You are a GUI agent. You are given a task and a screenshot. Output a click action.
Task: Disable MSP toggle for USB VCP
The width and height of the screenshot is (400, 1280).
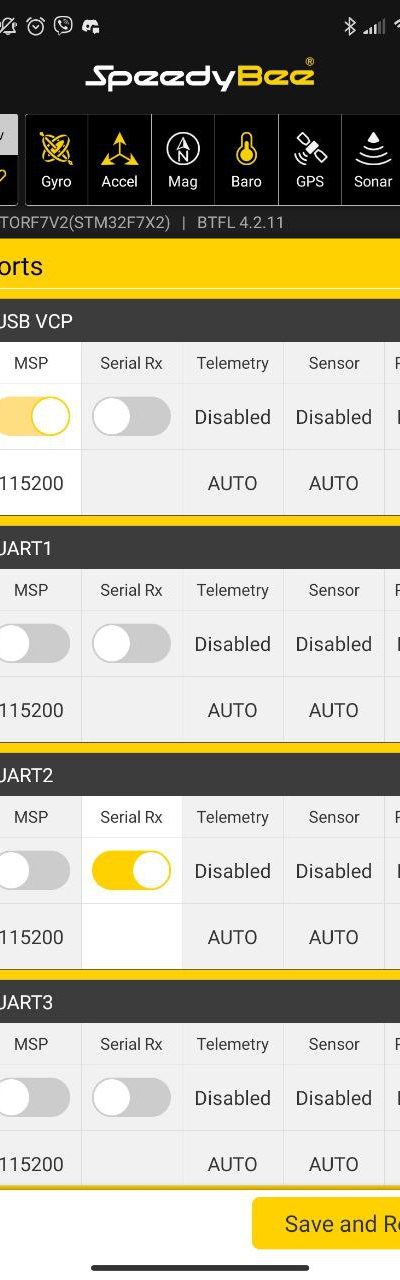click(35, 416)
